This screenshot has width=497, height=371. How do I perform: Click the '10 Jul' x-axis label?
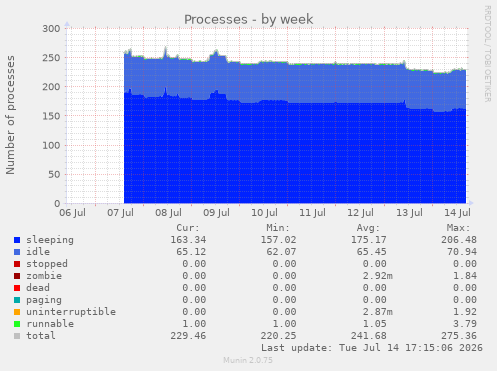pyautogui.click(x=264, y=213)
